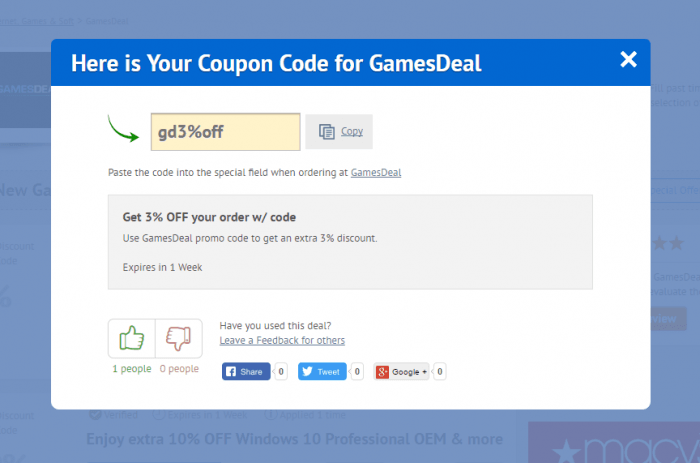Click the Tweet count bubble
Screen dimensions: 700x463
pyautogui.click(x=357, y=371)
